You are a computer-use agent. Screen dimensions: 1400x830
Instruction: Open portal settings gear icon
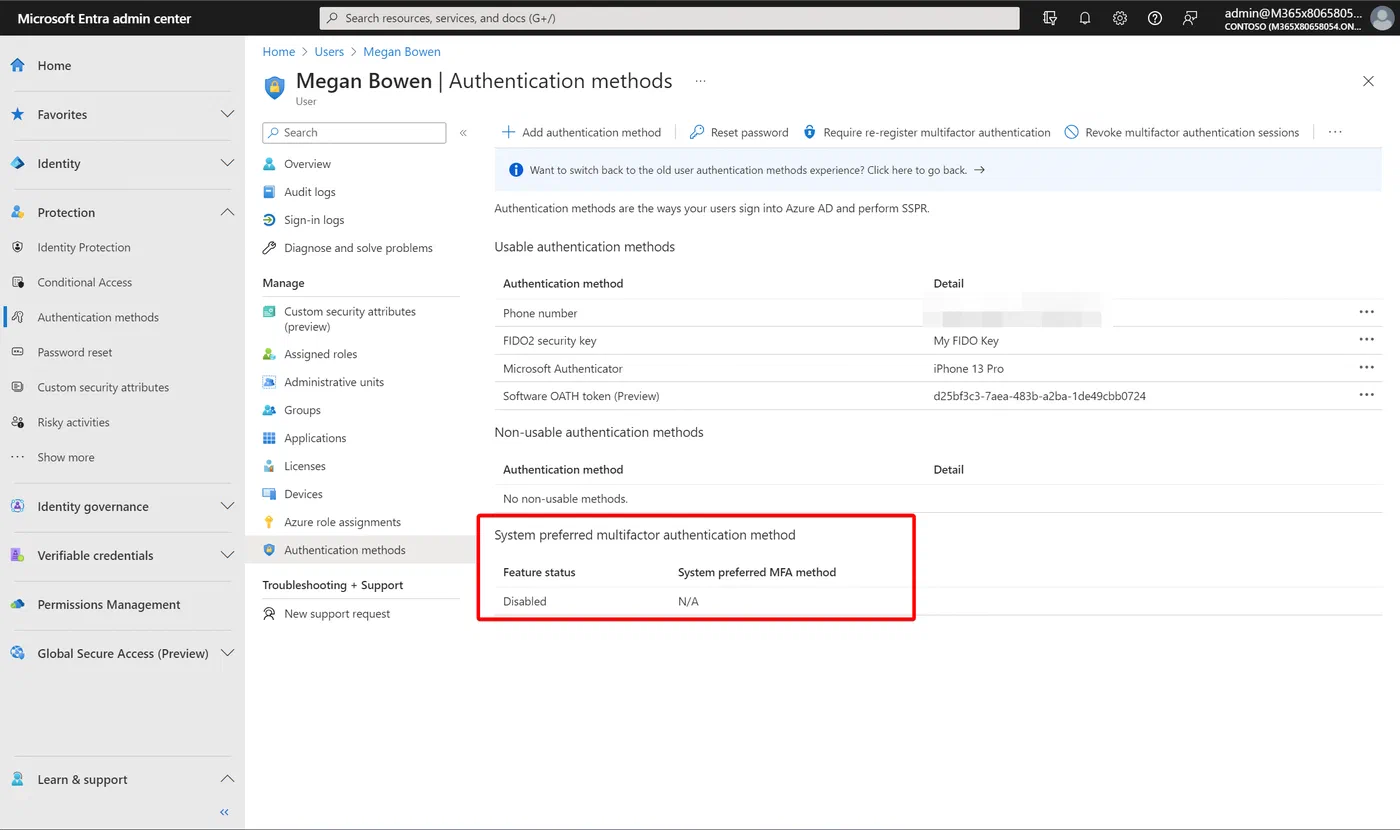tap(1120, 18)
